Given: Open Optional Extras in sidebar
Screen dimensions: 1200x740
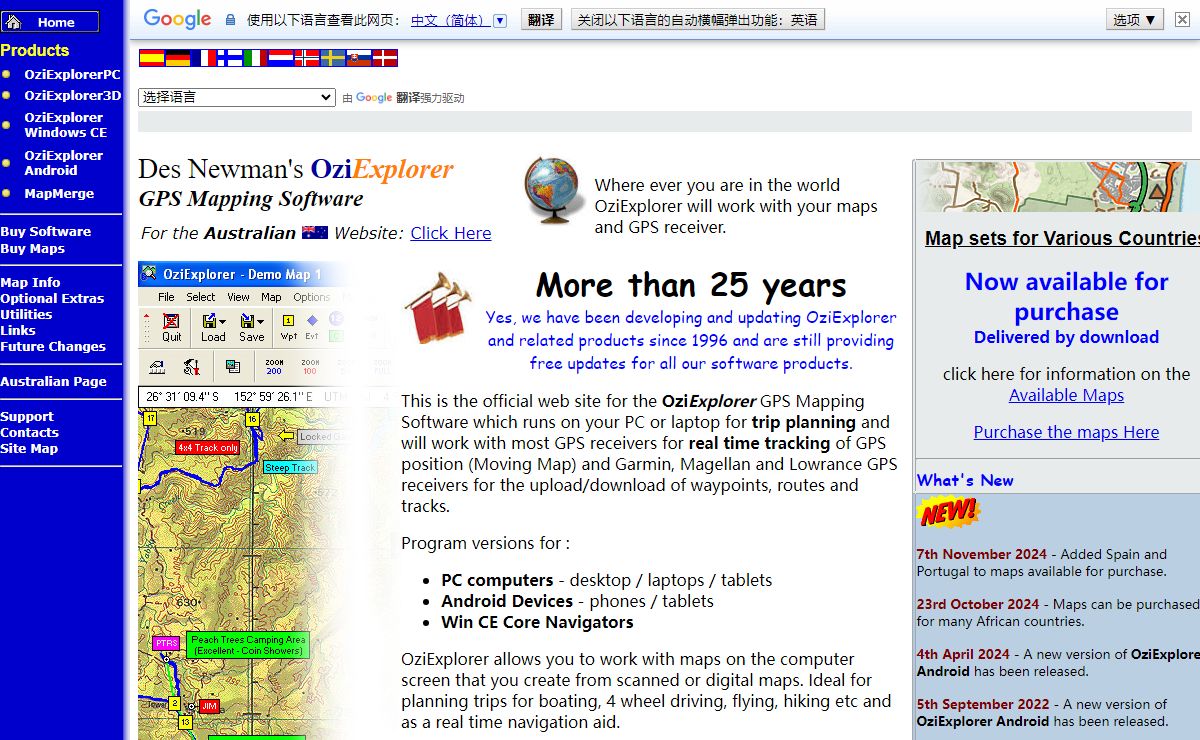Looking at the screenshot, I should click(52, 298).
